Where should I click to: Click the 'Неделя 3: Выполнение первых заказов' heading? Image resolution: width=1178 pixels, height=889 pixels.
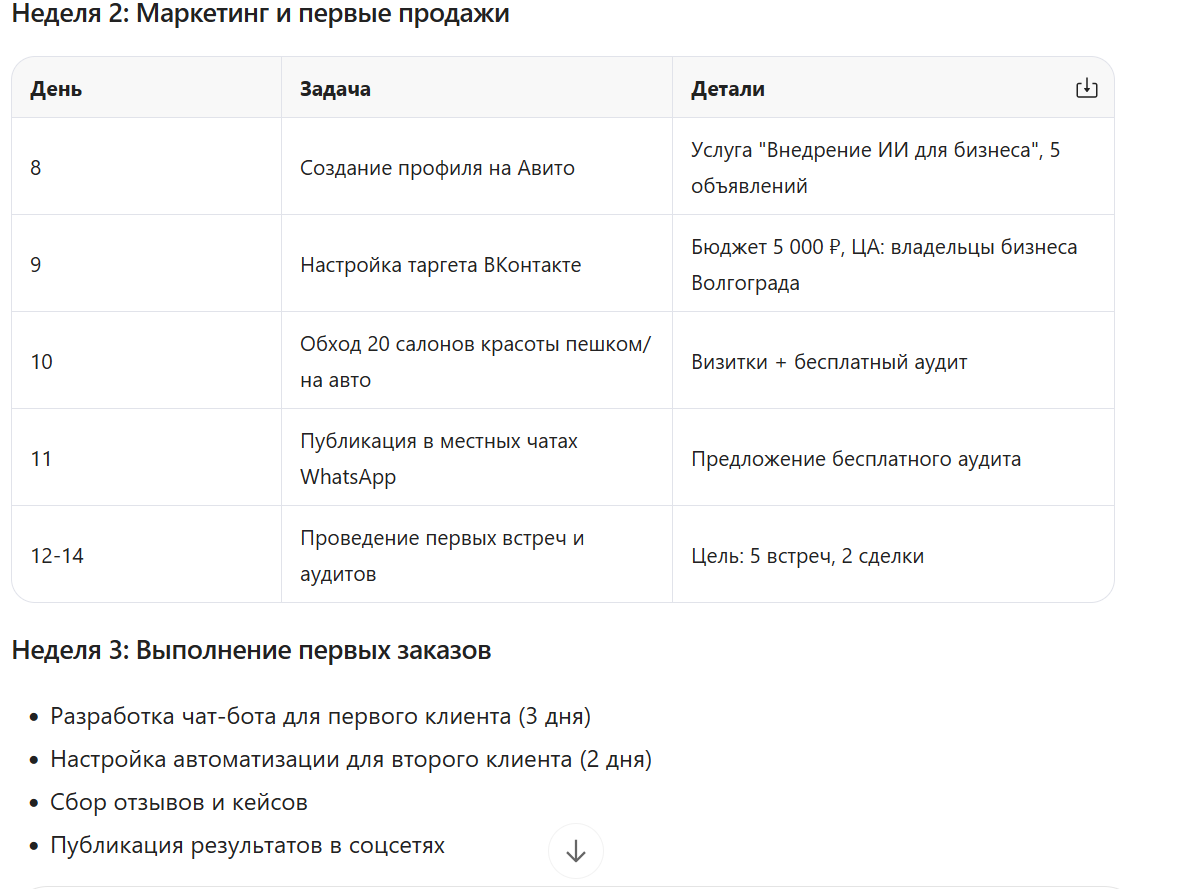[251, 650]
